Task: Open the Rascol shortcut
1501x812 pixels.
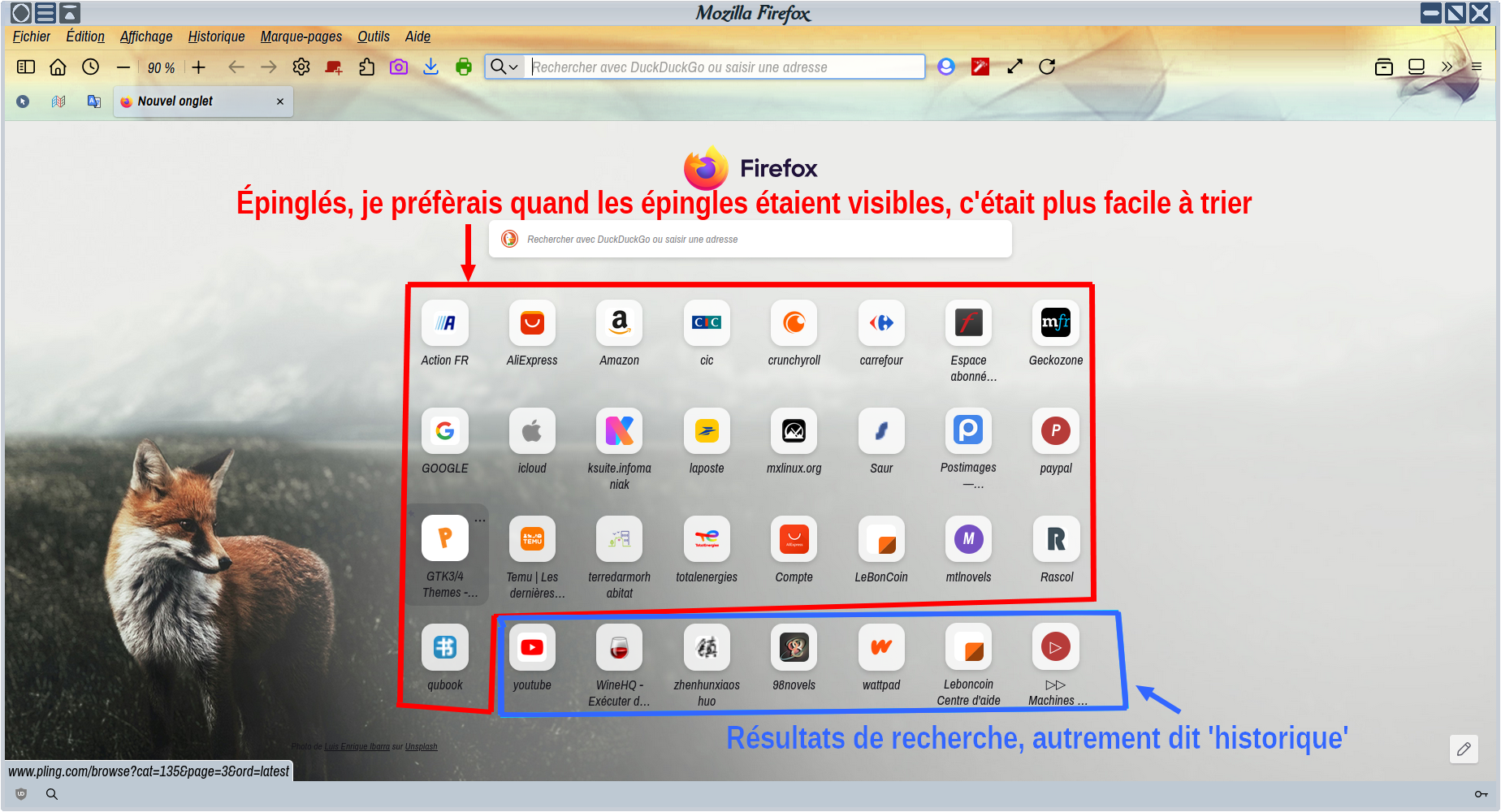Action: [x=1056, y=539]
